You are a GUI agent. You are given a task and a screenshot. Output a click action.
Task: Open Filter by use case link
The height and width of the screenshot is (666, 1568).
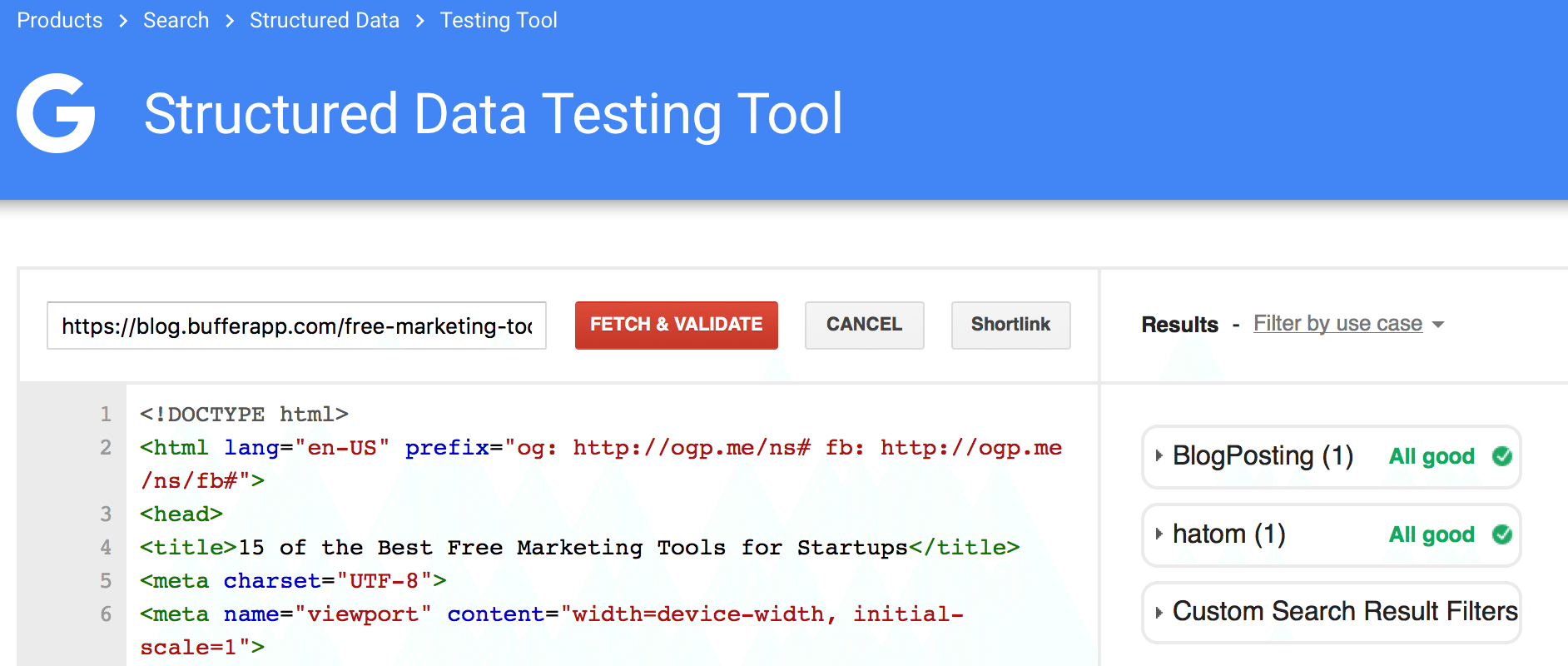point(1337,324)
